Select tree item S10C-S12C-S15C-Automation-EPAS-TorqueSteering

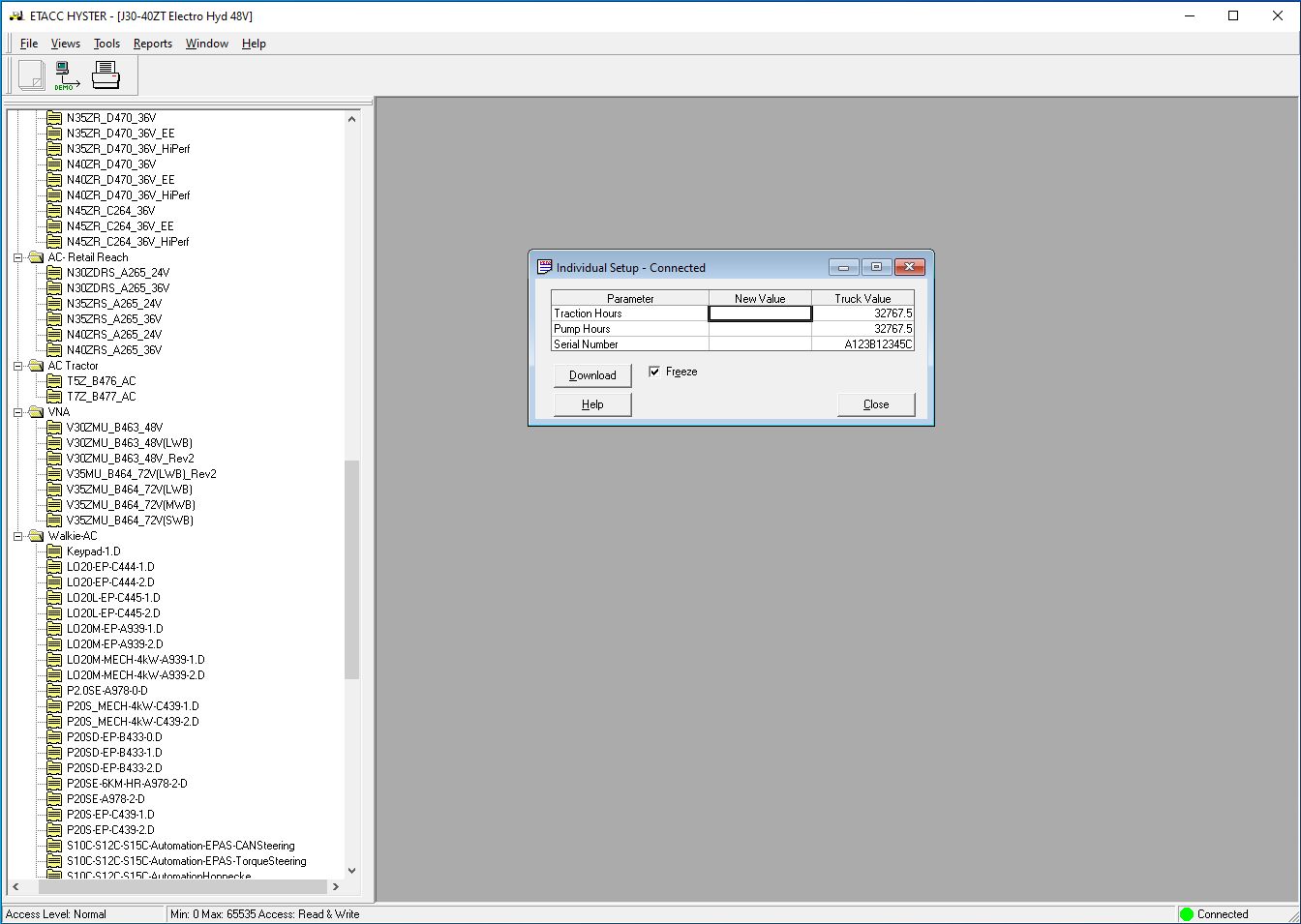click(186, 861)
